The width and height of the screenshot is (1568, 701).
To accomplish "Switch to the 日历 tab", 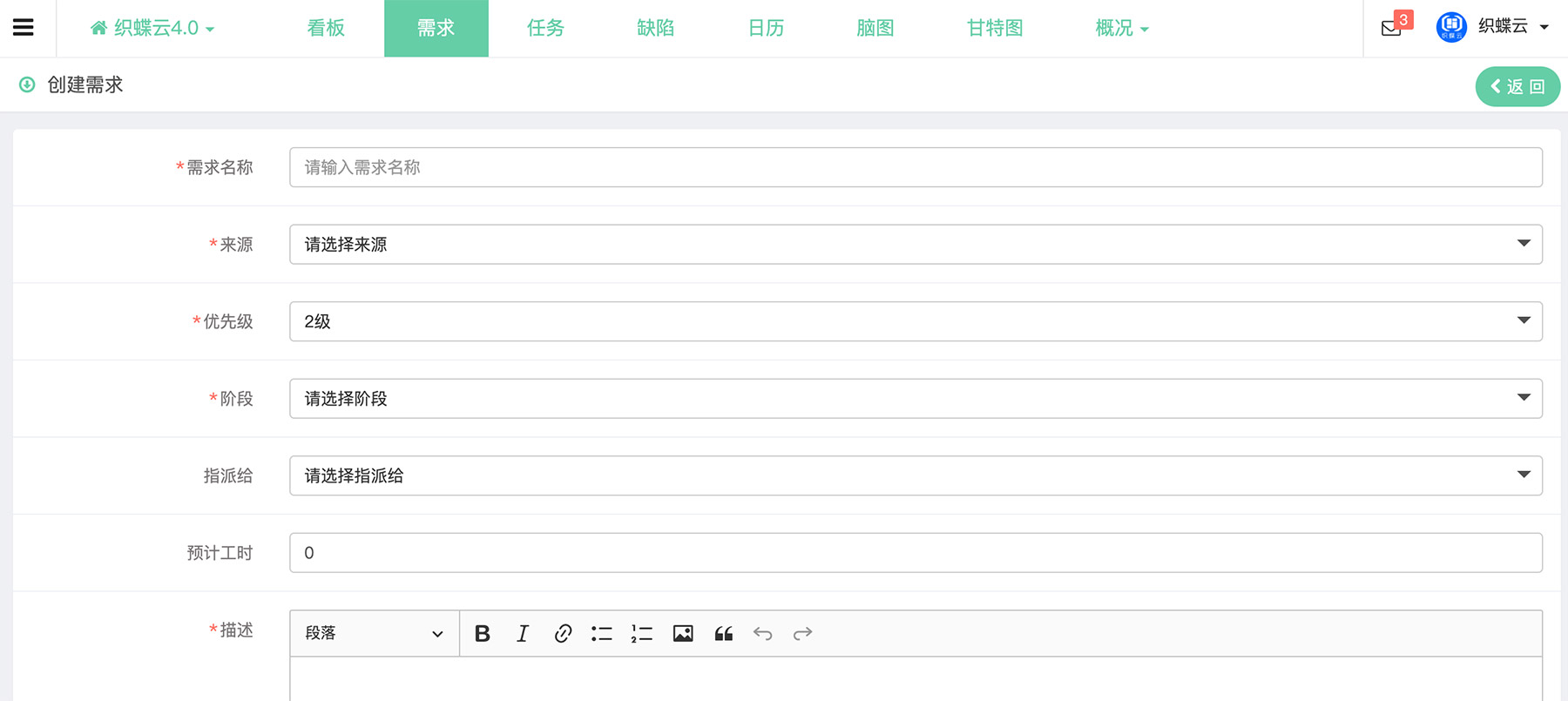I will 766,28.
